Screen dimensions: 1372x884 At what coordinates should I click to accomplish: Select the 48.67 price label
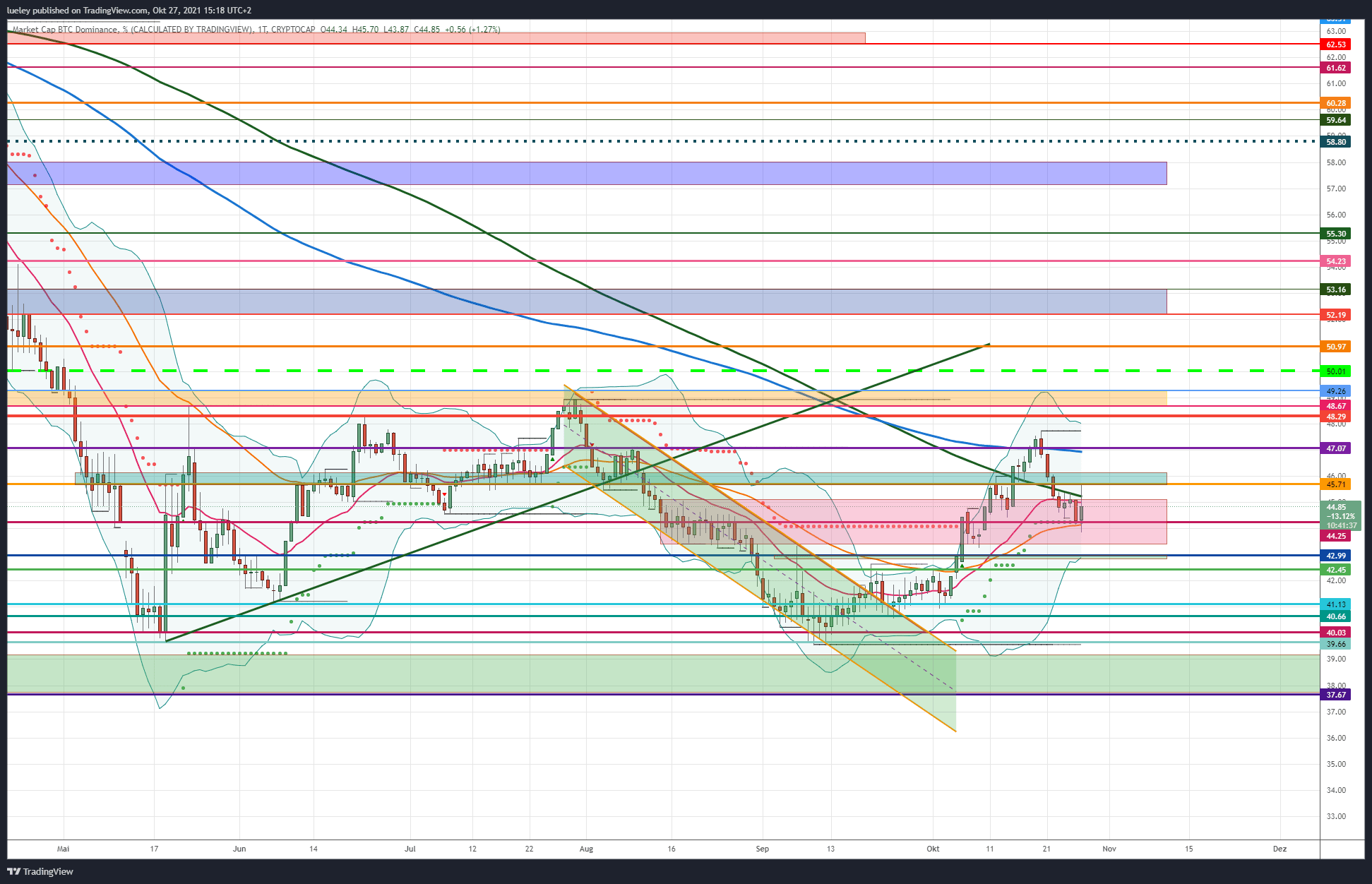tap(1335, 406)
